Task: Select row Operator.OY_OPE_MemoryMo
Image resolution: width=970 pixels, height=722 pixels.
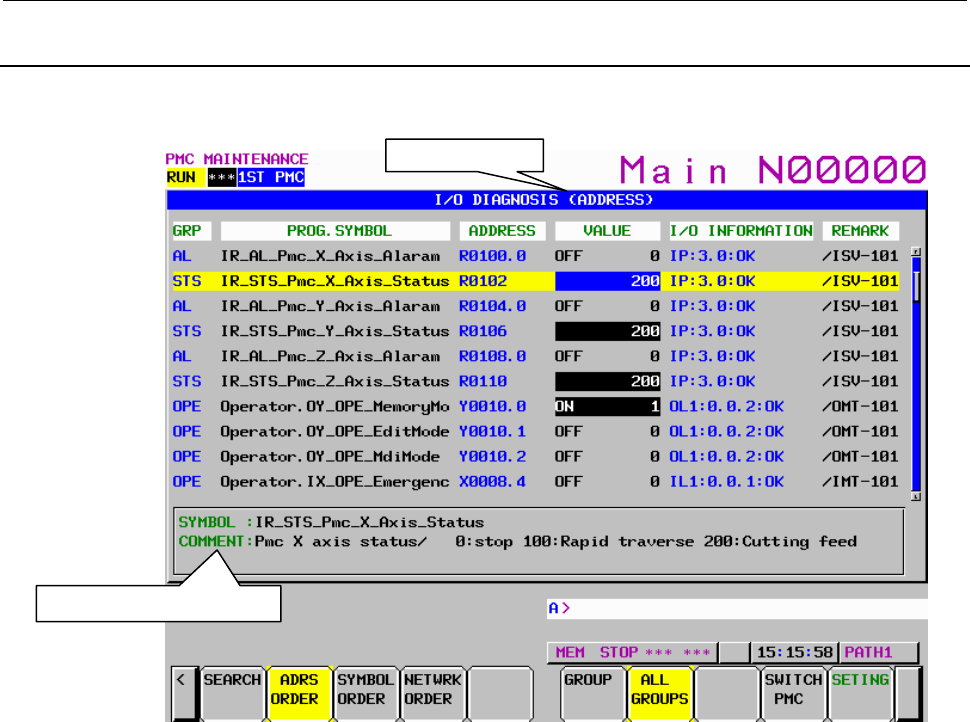Action: pos(535,406)
